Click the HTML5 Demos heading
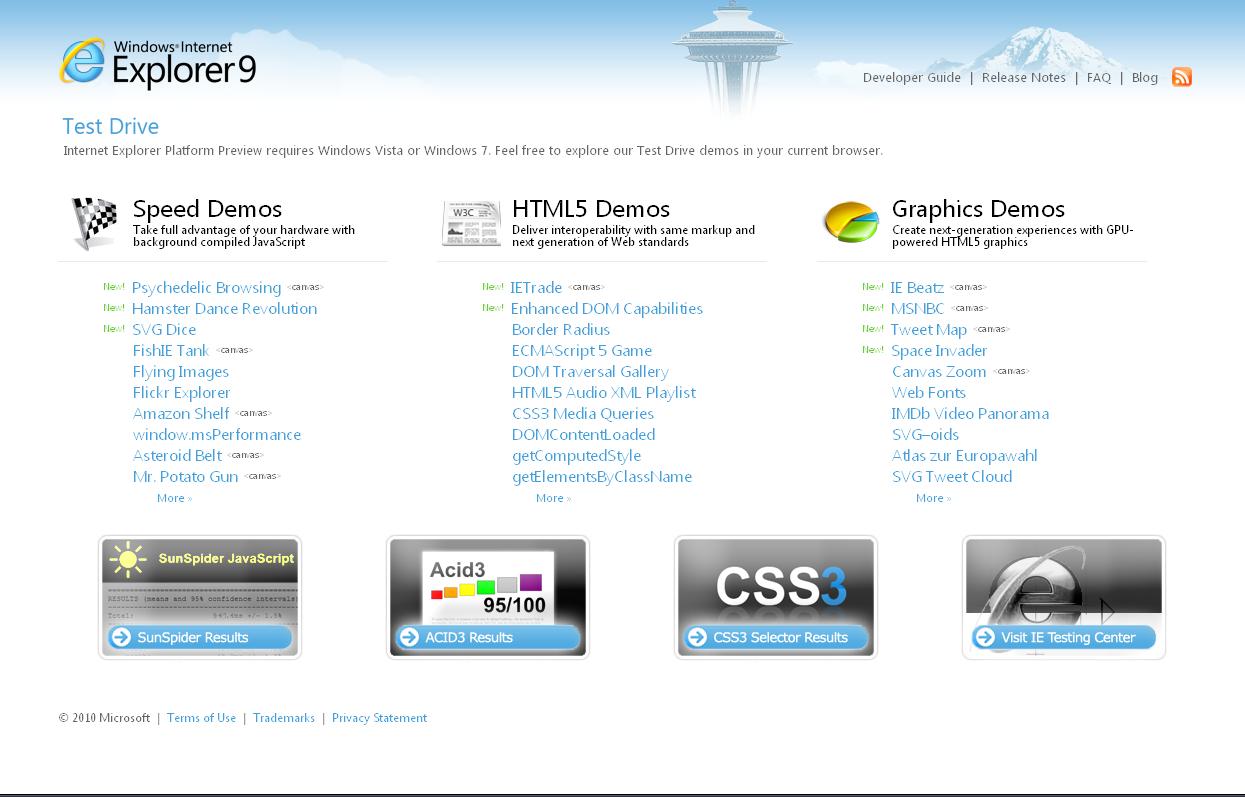Viewport: 1245px width, 797px height. [x=590, y=209]
